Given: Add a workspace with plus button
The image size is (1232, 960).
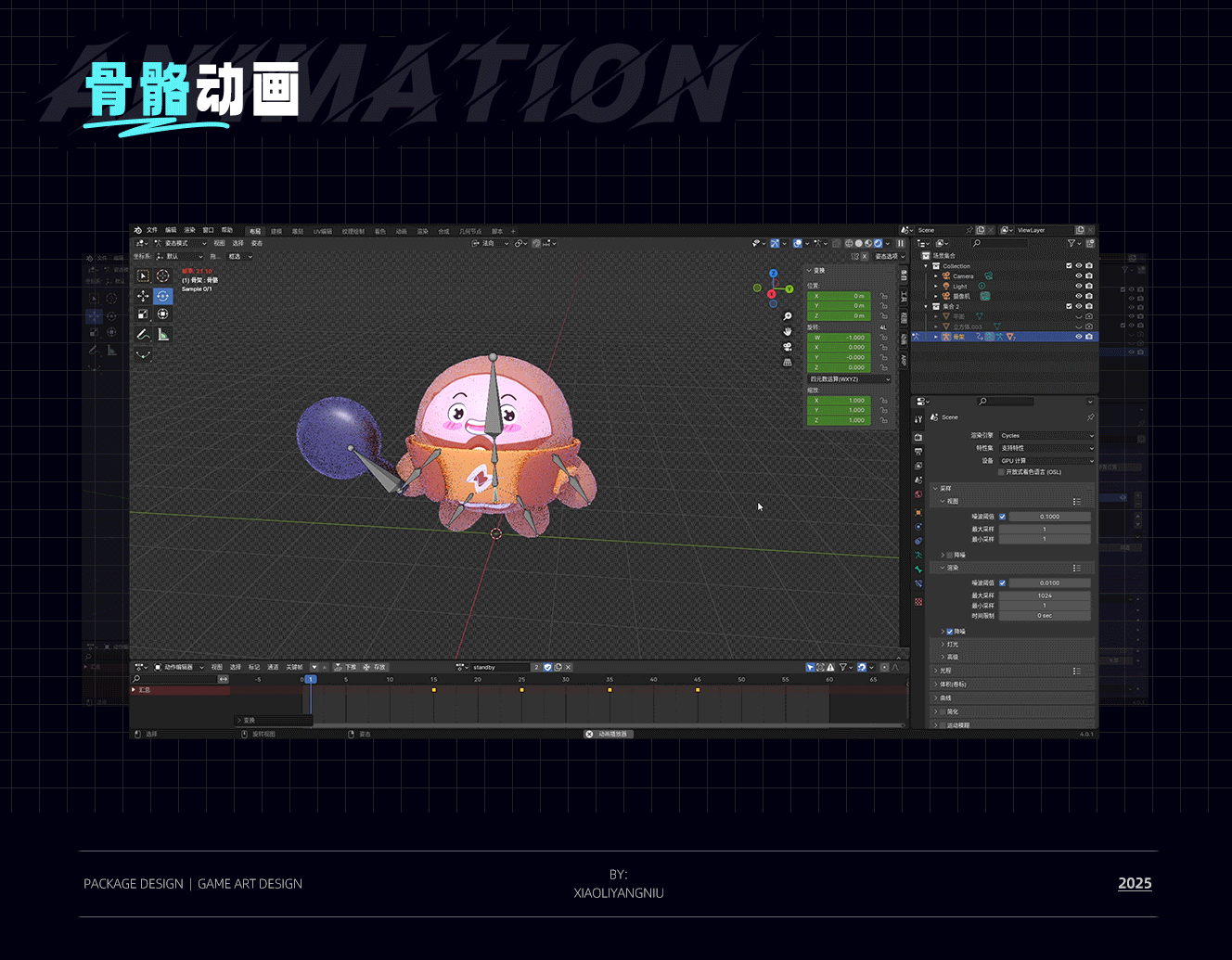Looking at the screenshot, I should 513,232.
